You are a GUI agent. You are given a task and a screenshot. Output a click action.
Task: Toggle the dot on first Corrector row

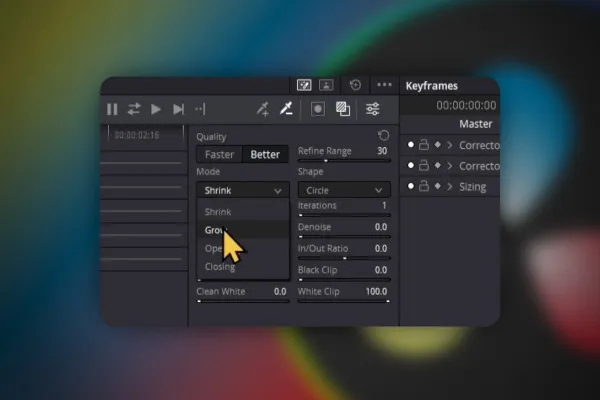pyautogui.click(x=411, y=145)
